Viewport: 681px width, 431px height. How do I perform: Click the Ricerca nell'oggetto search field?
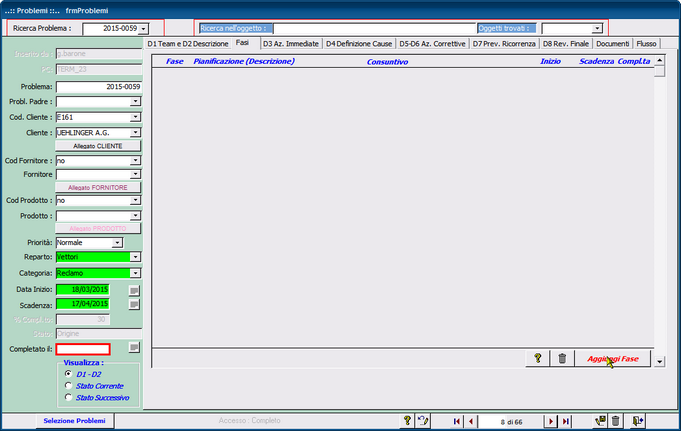coord(375,29)
